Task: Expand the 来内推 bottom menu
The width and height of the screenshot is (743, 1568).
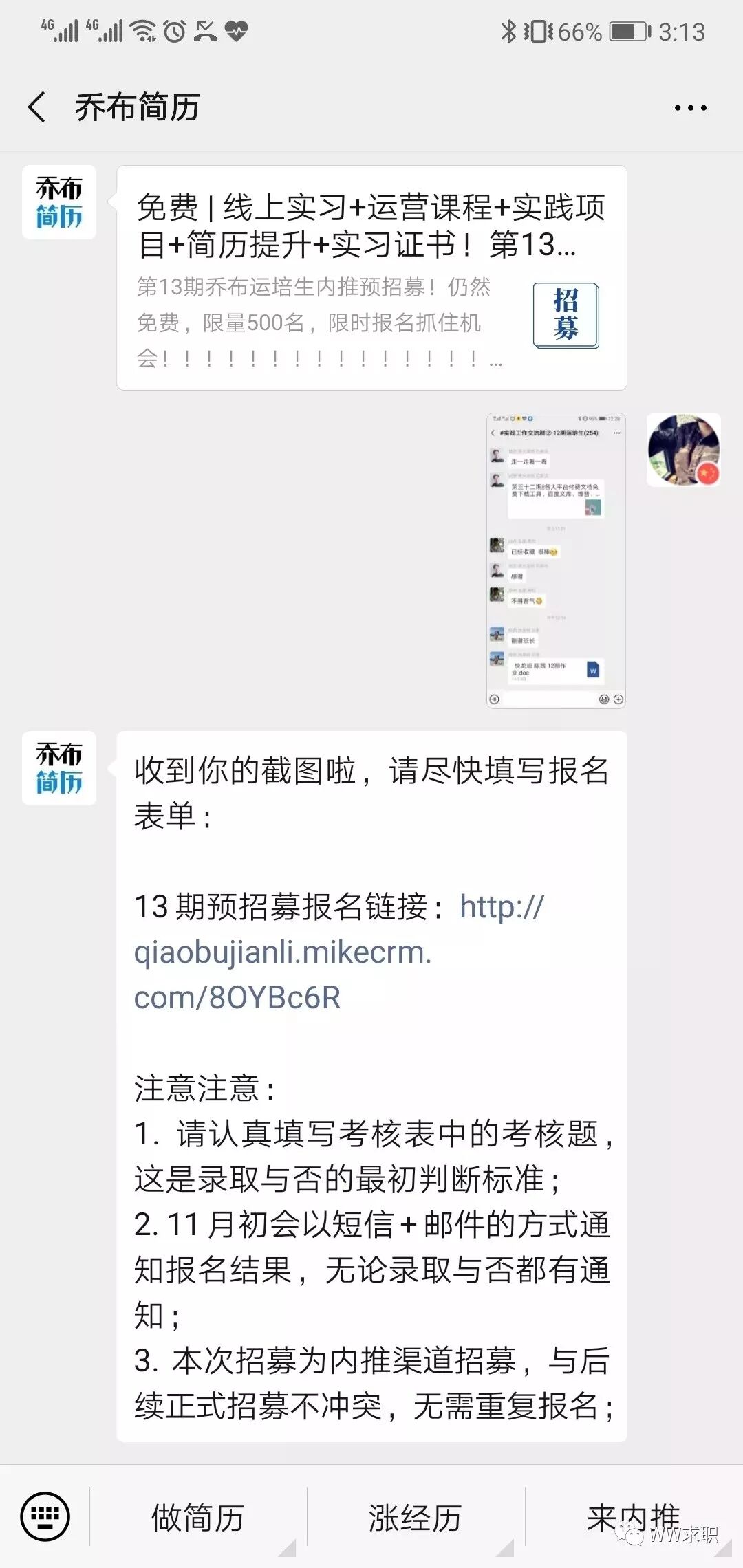Action: (x=634, y=1517)
